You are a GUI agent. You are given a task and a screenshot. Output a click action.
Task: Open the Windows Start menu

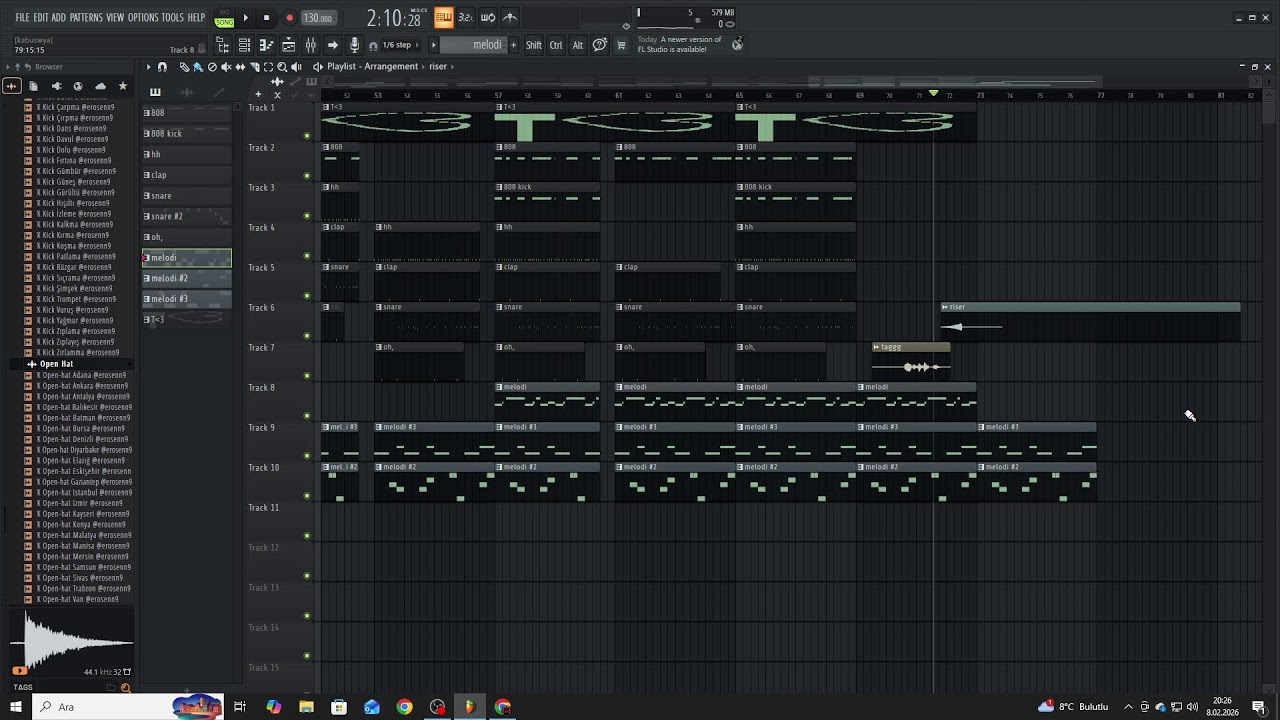(16, 707)
